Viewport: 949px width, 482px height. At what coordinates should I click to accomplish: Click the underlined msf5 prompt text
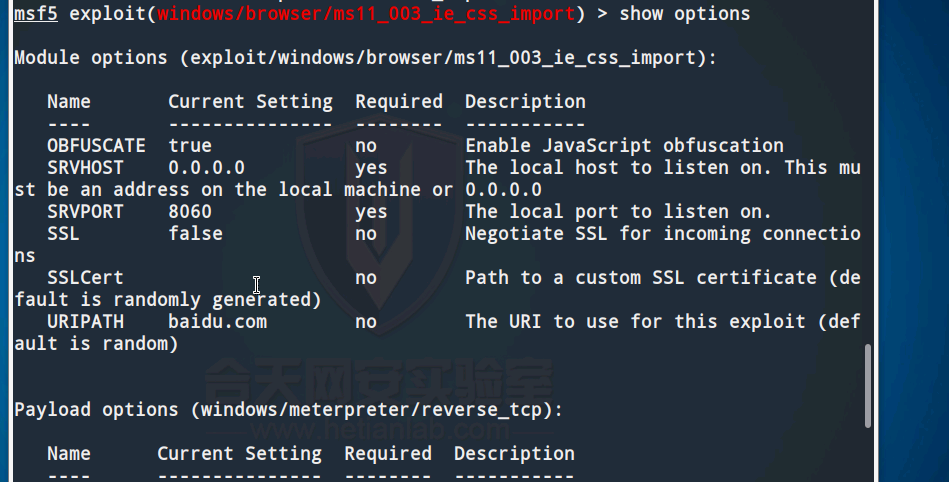(36, 14)
